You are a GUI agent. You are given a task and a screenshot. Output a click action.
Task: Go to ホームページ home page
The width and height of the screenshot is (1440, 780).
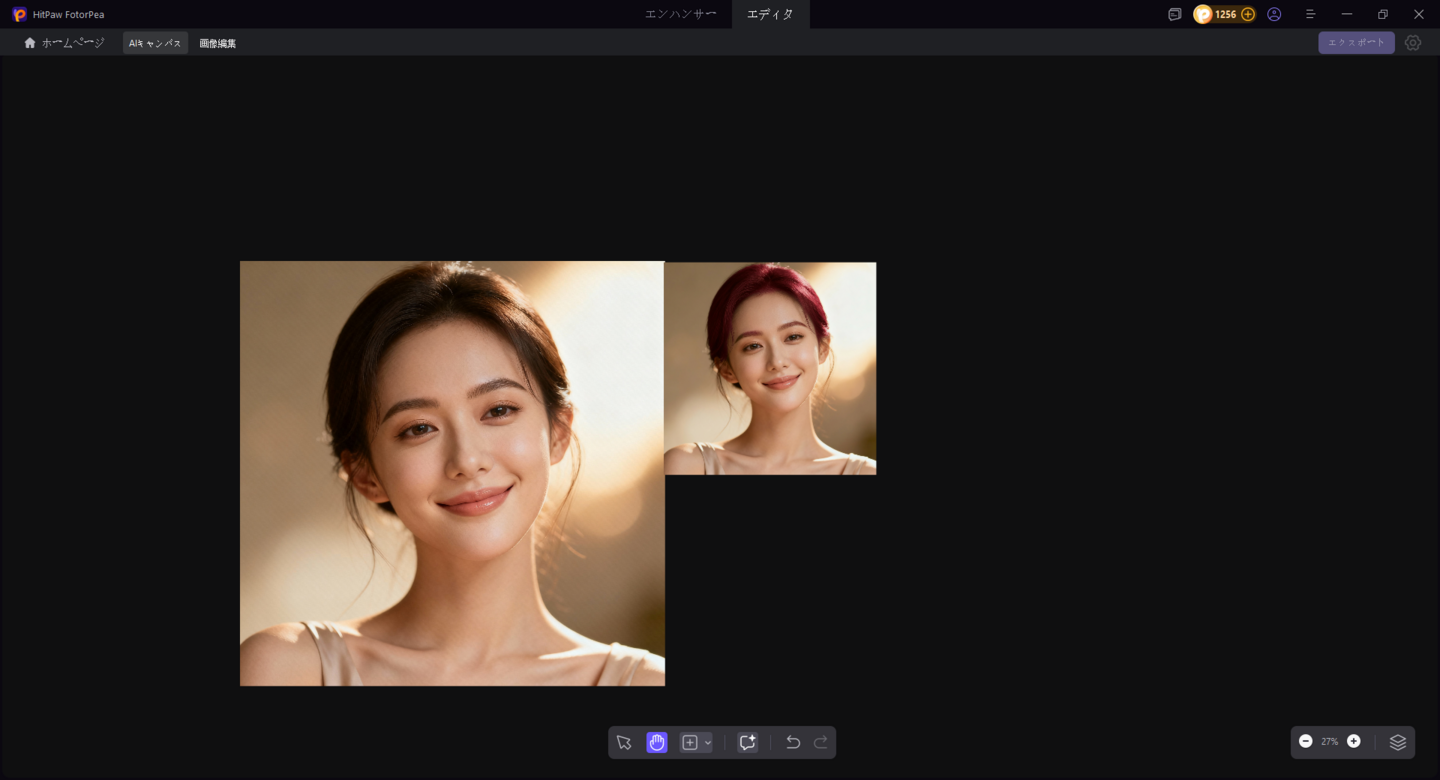64,43
